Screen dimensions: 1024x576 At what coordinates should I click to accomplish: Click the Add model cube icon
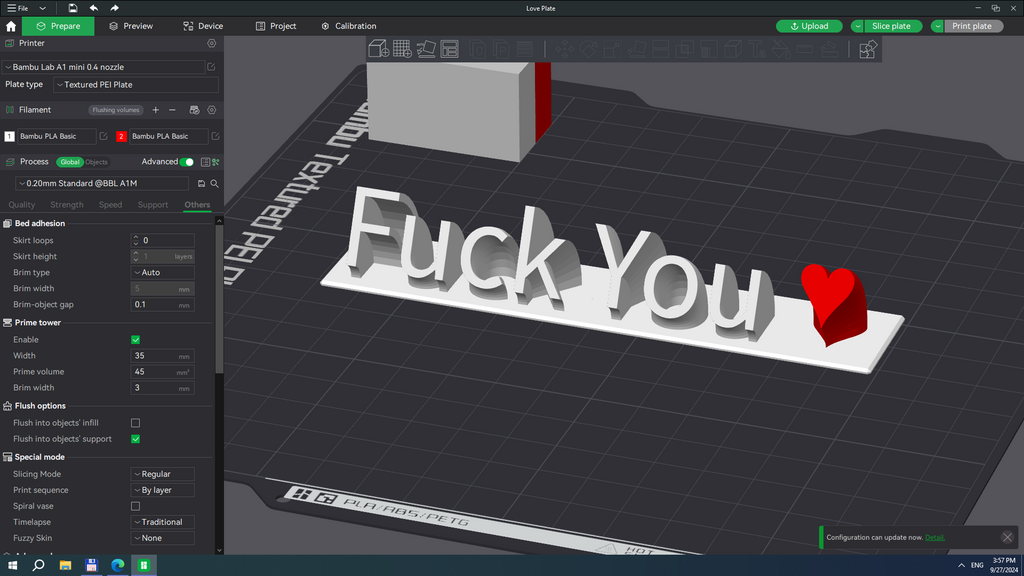[x=379, y=49]
